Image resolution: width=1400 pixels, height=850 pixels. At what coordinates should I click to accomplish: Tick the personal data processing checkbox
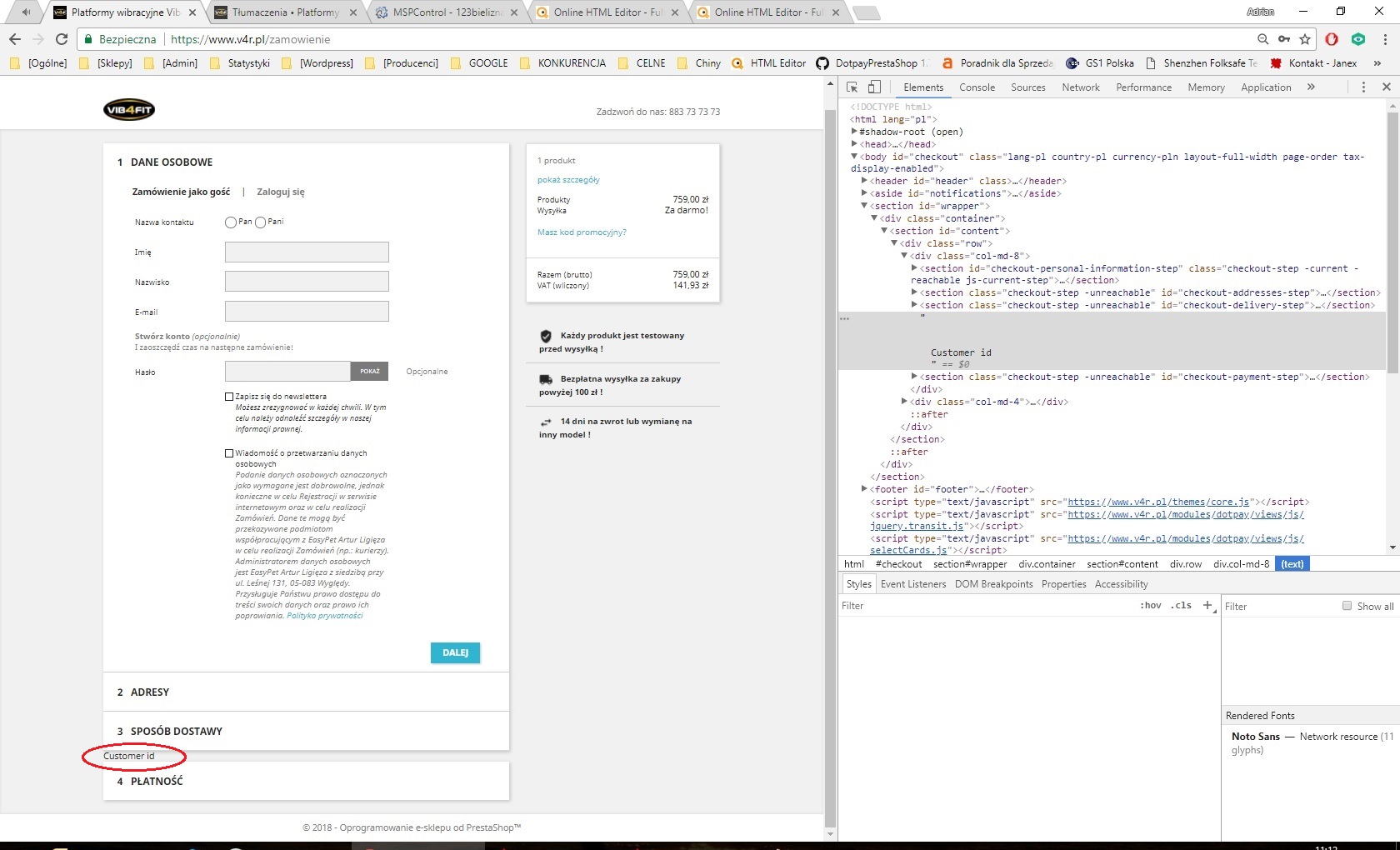pos(229,453)
